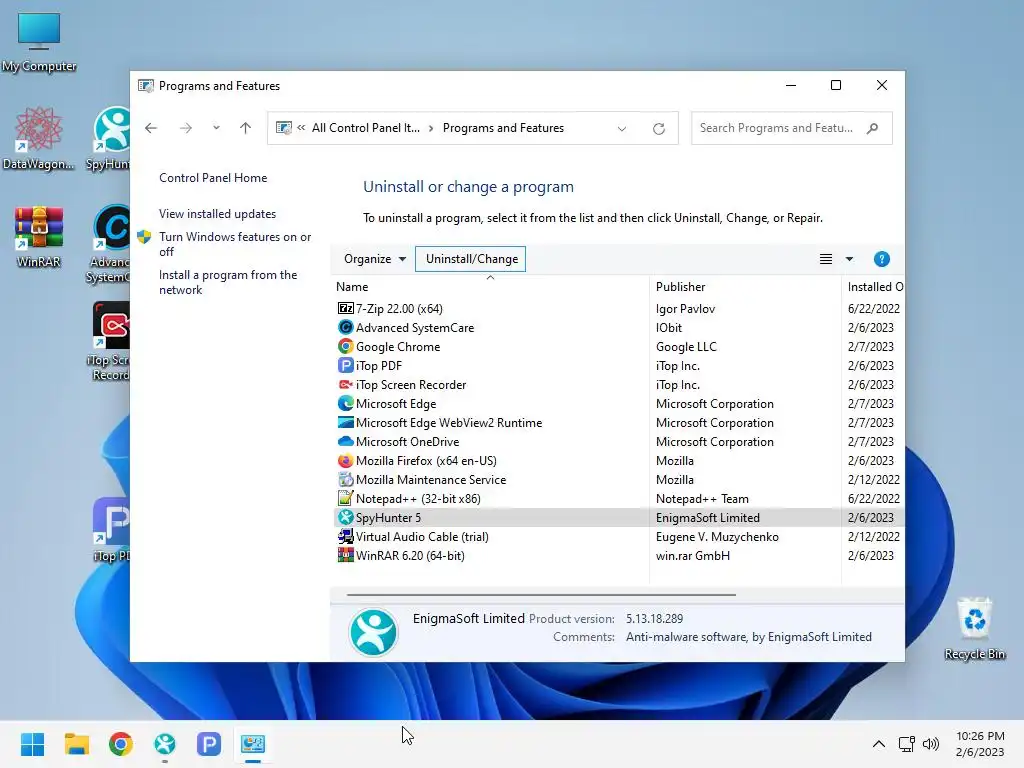Click the iTop Screen Recorder list icon
1024x768 pixels.
(x=345, y=385)
